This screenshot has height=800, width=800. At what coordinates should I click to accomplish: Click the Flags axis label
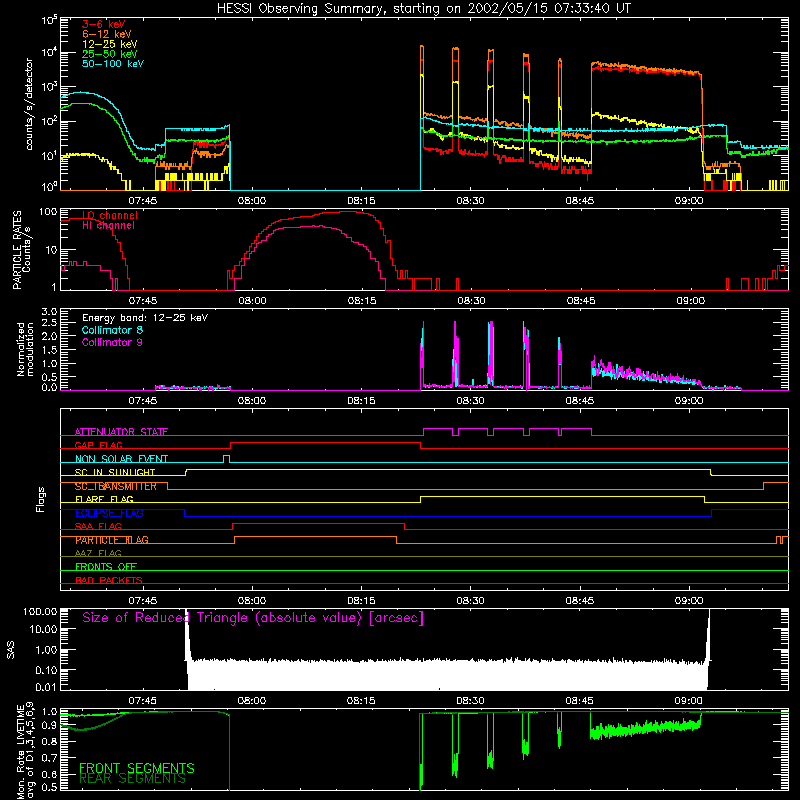tap(41, 499)
